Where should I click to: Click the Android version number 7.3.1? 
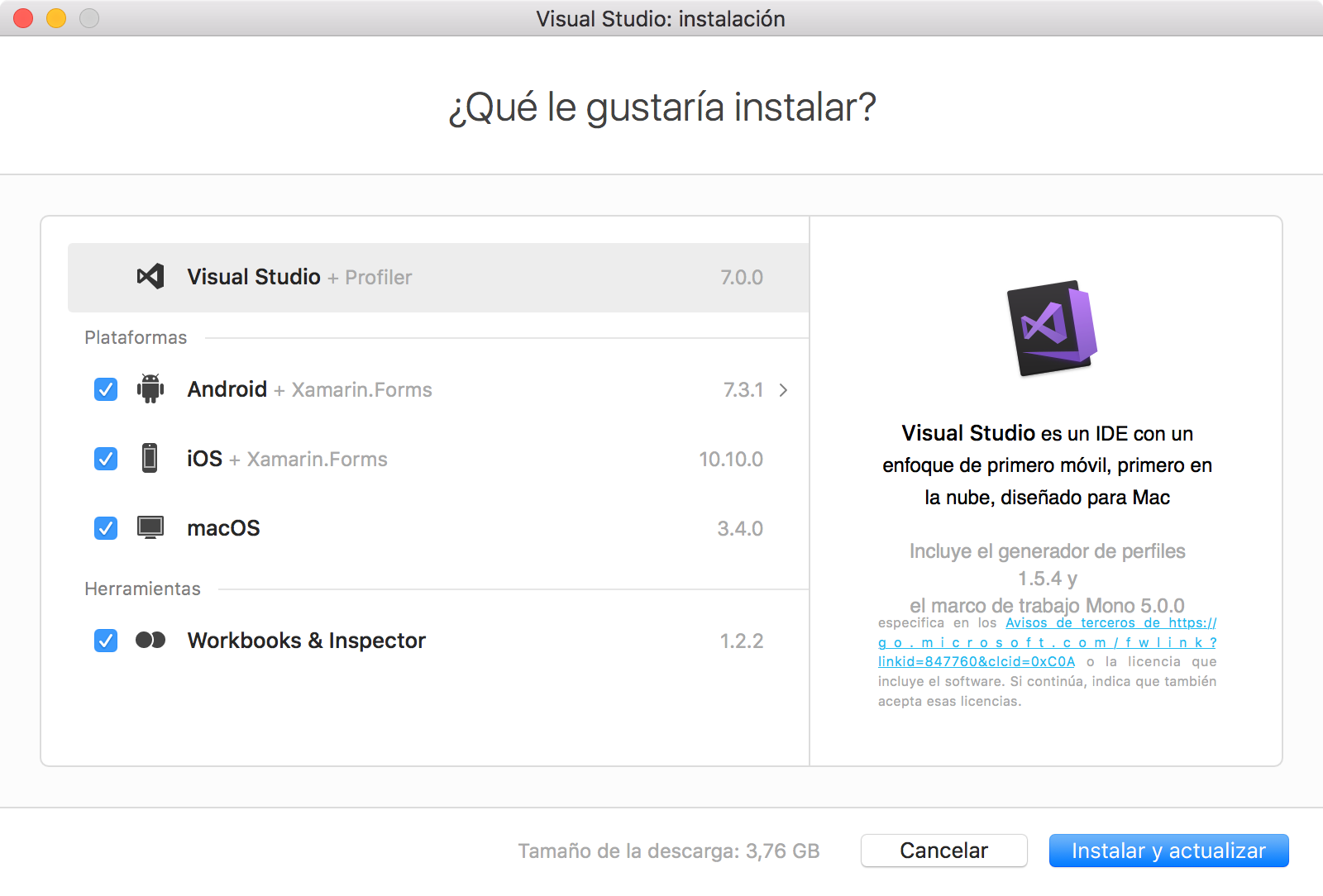click(743, 389)
